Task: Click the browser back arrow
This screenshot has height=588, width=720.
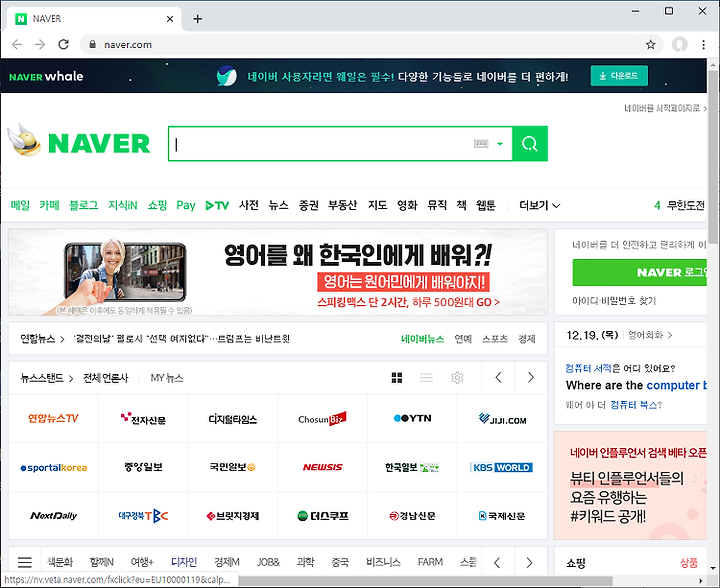Action: (17, 45)
